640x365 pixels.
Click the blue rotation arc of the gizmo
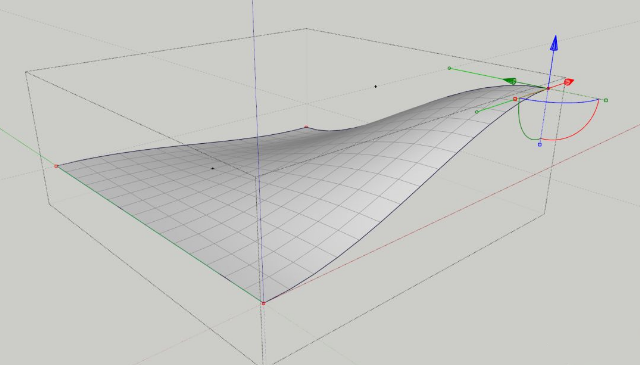click(x=559, y=102)
